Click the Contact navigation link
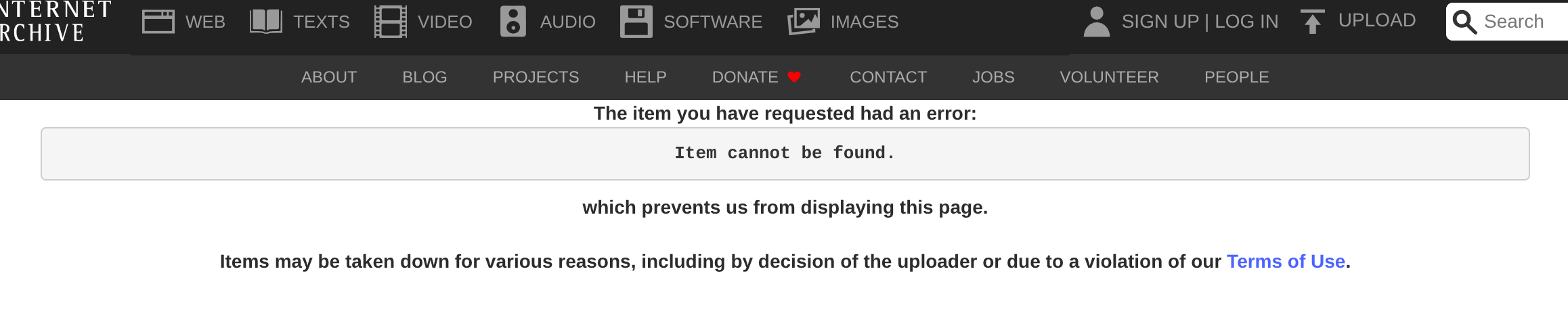1568x311 pixels. click(x=888, y=77)
